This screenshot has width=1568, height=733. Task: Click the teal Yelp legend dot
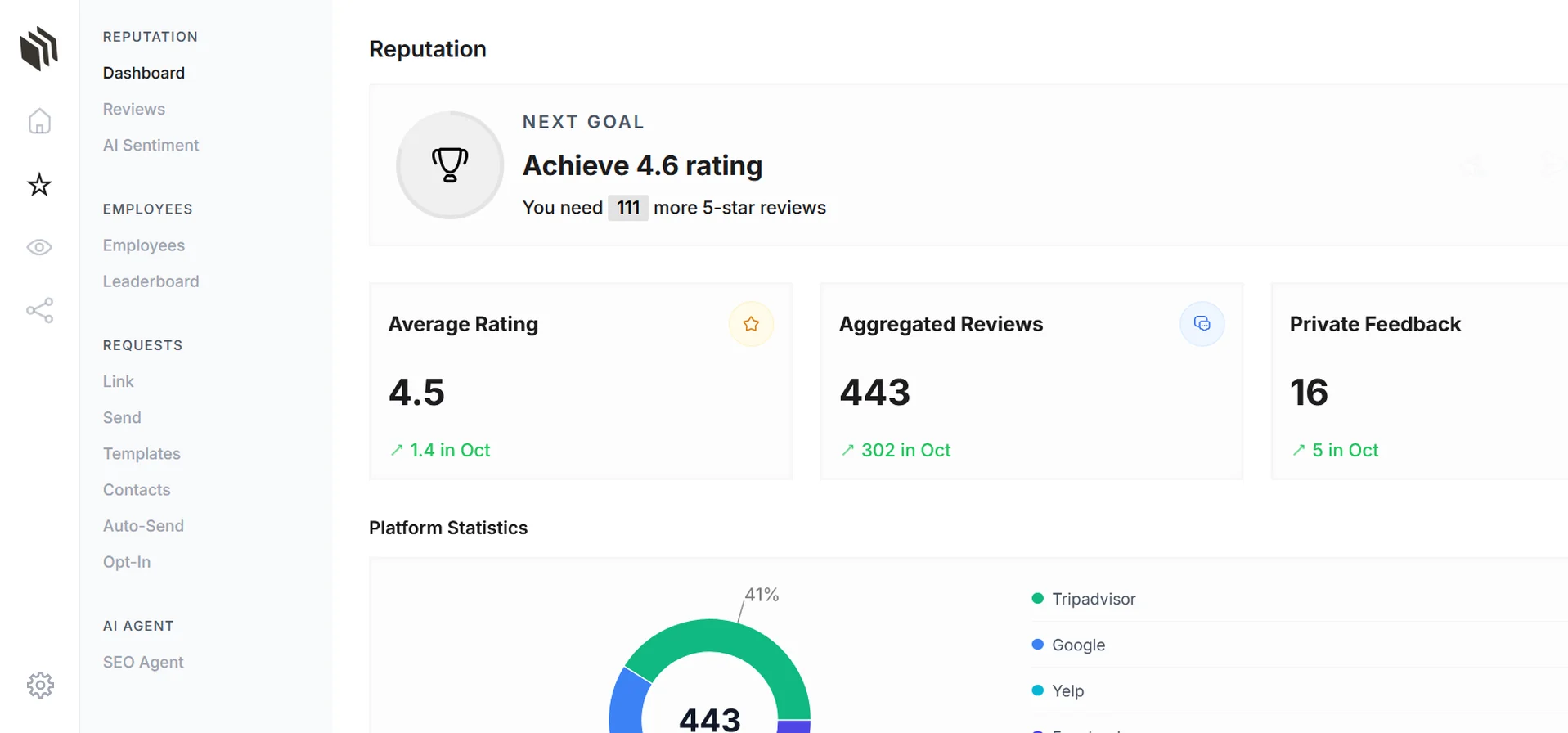tap(1038, 690)
